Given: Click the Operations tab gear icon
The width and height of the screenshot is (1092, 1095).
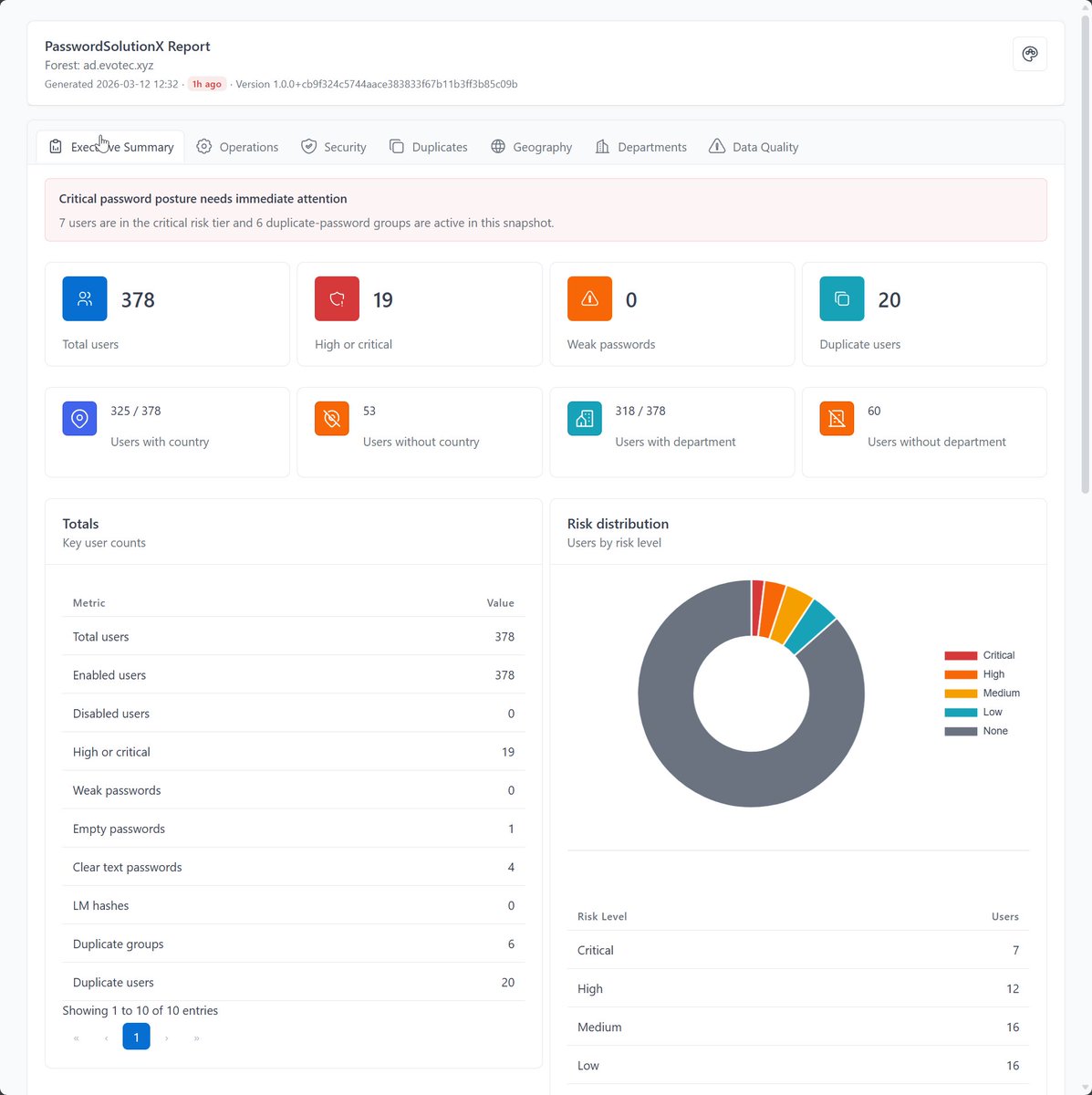Looking at the screenshot, I should 204,147.
